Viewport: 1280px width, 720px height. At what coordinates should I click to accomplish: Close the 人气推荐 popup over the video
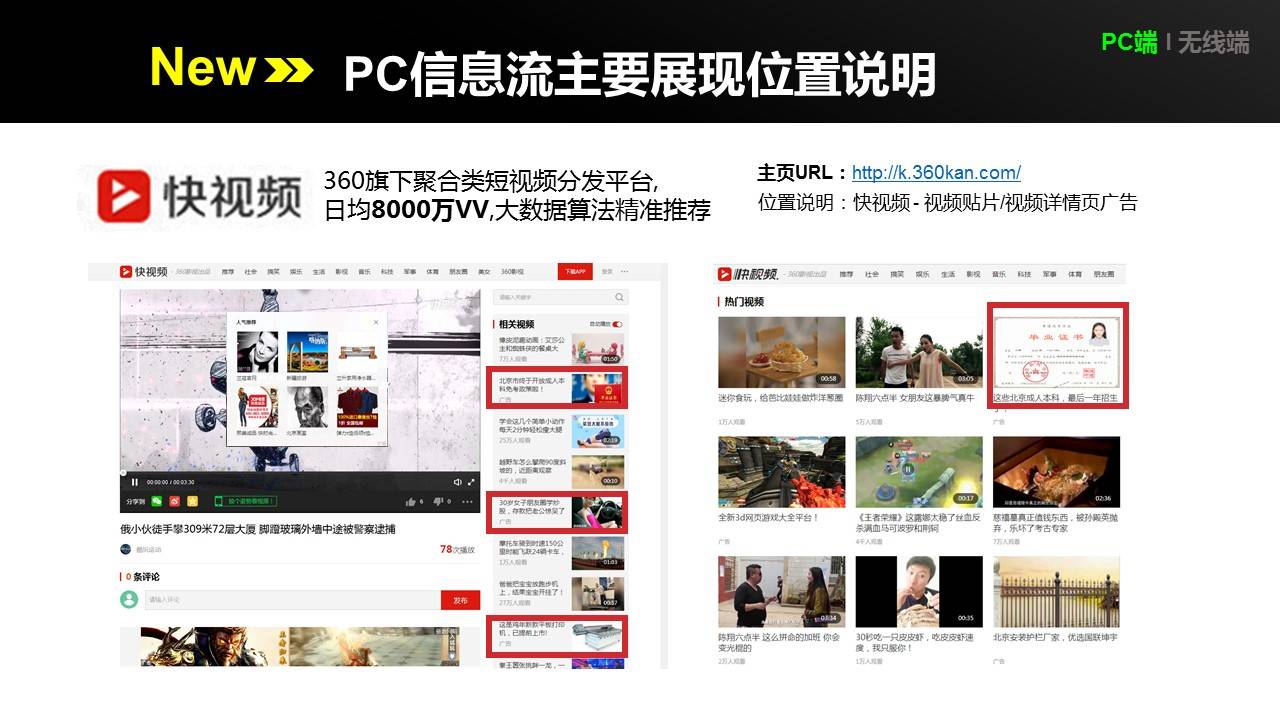tap(376, 322)
